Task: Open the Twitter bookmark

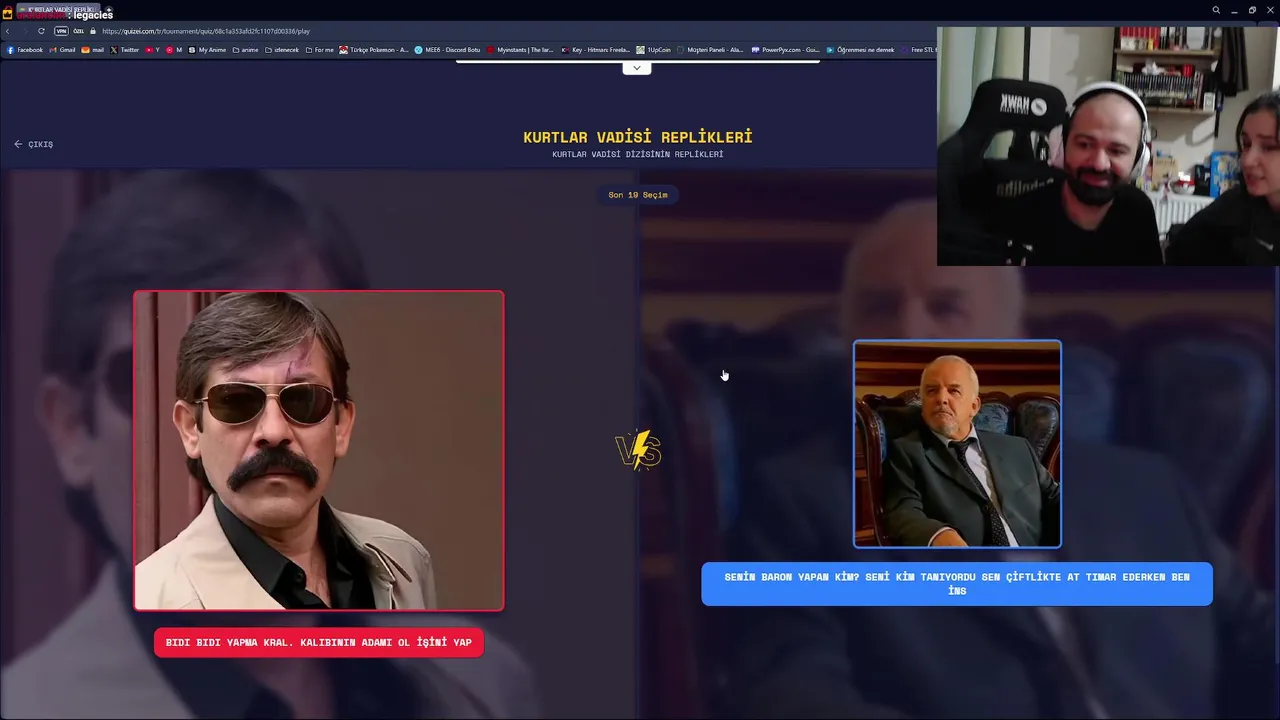Action: [x=125, y=50]
